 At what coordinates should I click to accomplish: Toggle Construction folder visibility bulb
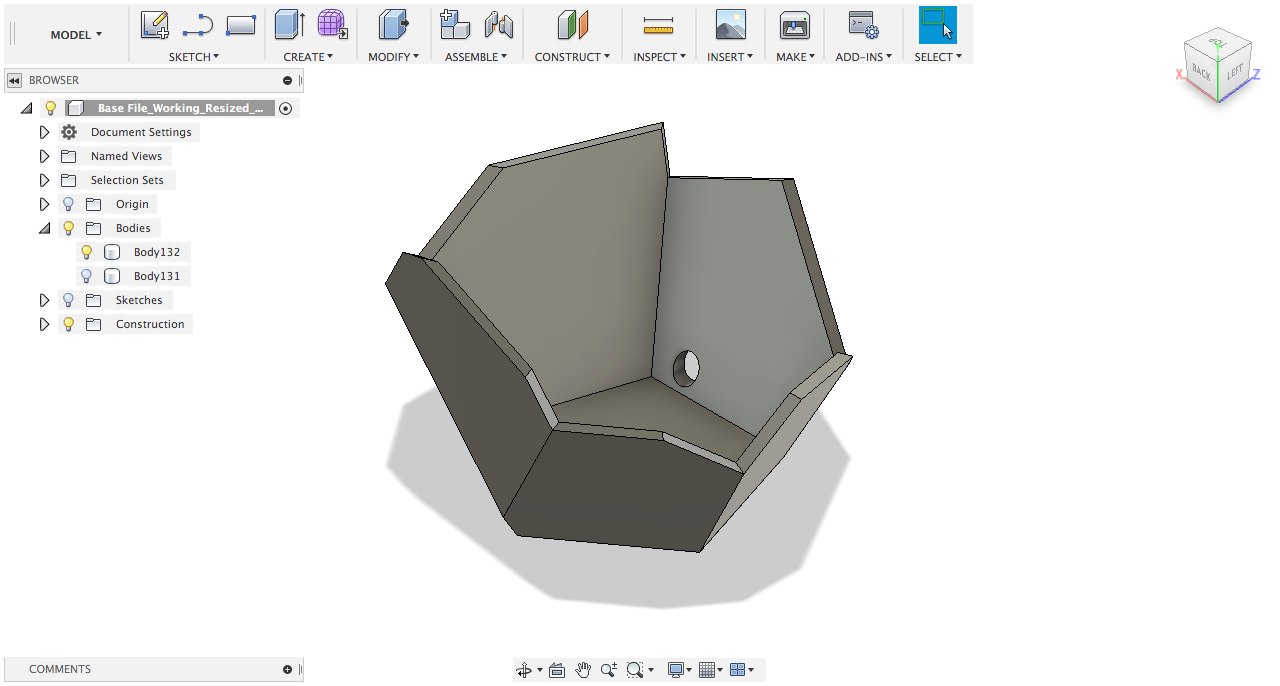point(69,324)
